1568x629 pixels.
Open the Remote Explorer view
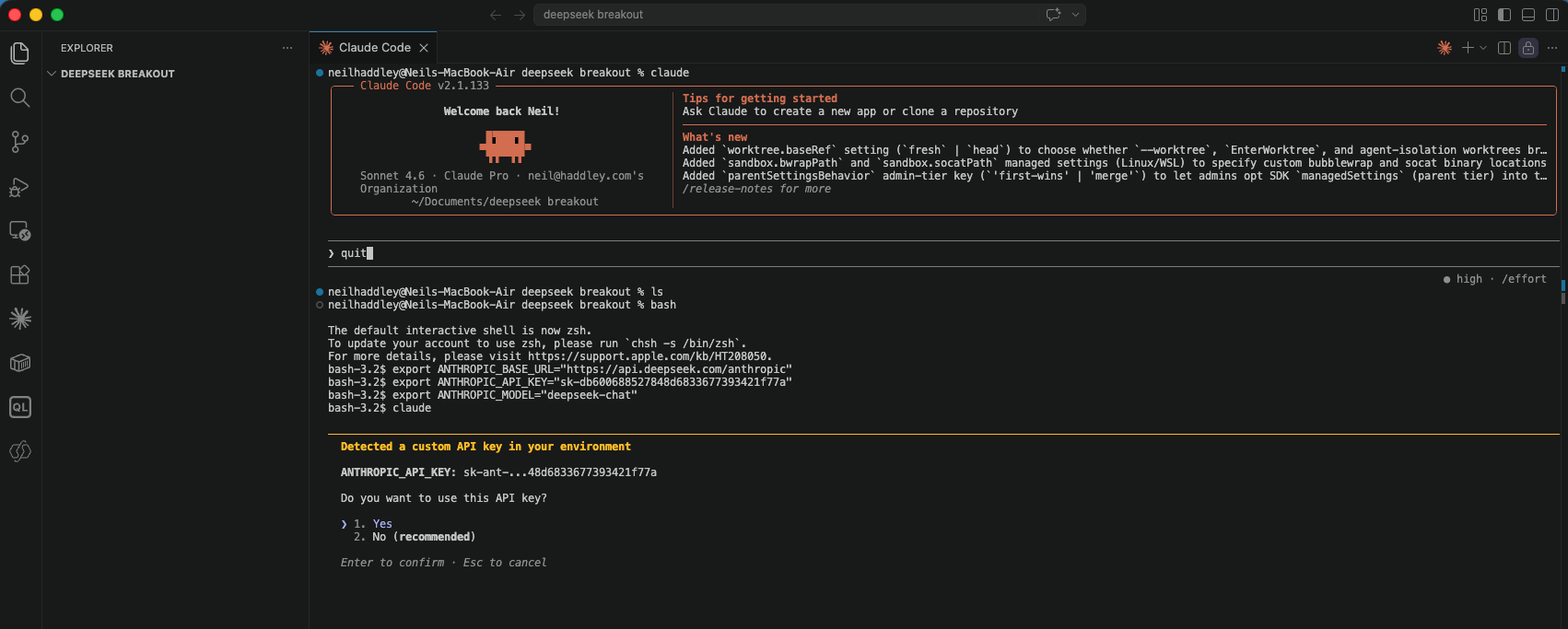[20, 230]
